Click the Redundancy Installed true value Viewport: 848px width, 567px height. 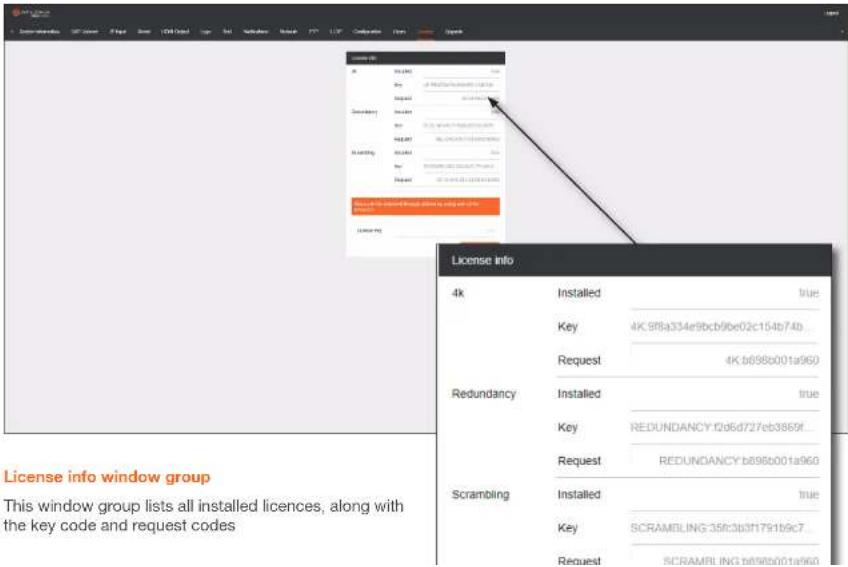[x=809, y=394]
